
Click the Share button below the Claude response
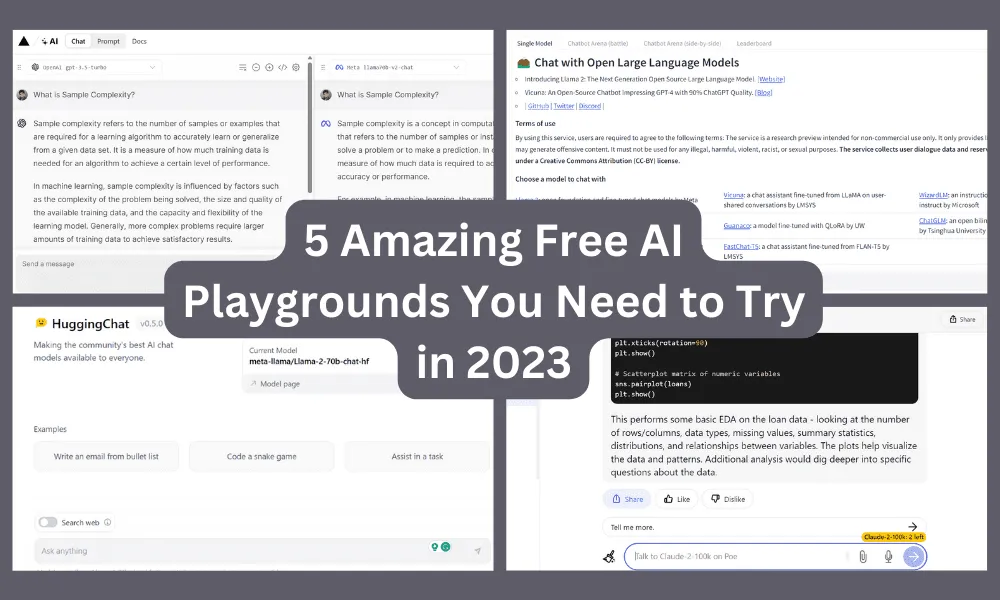point(628,499)
